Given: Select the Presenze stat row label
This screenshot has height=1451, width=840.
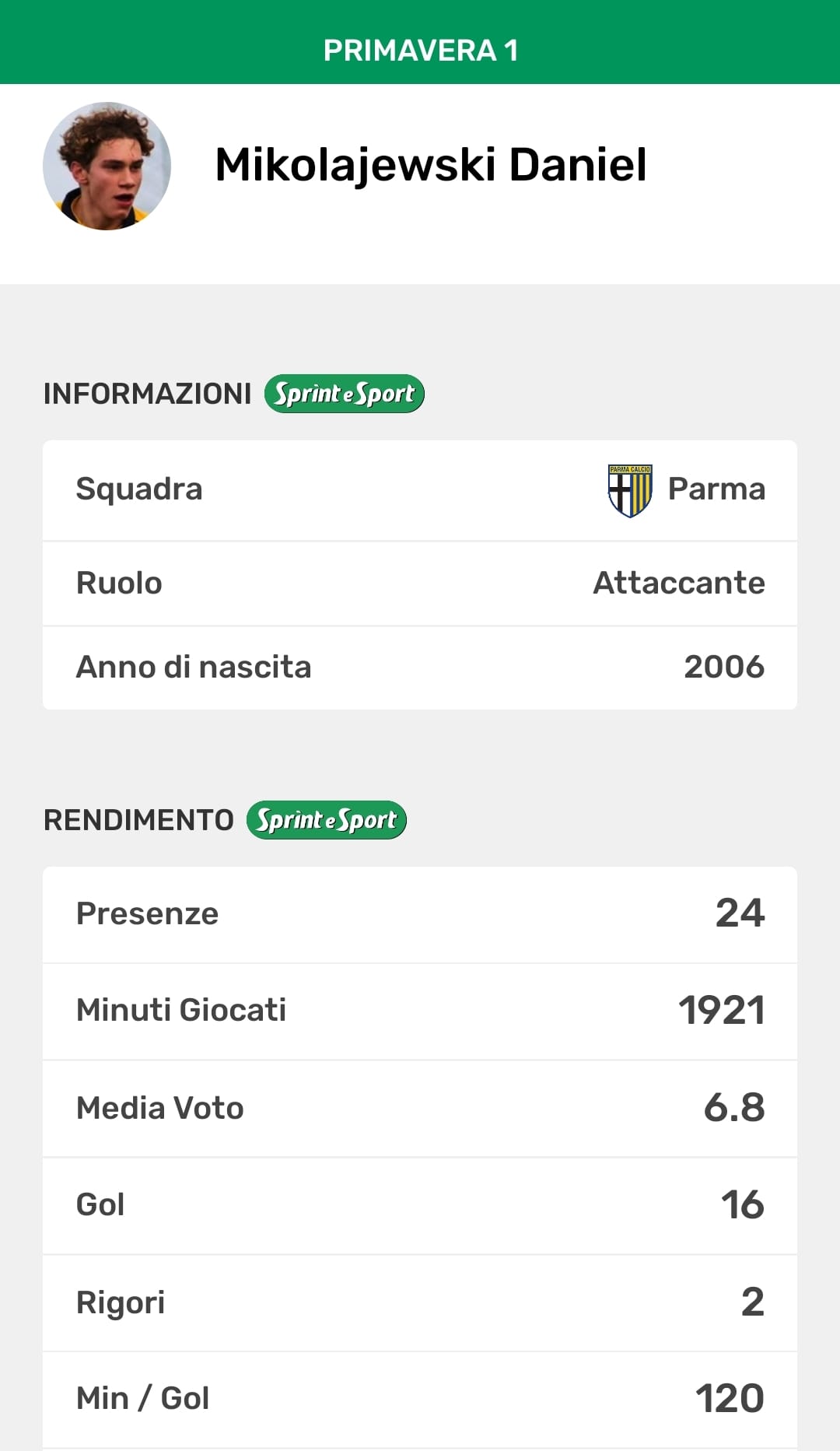Looking at the screenshot, I should (148, 913).
